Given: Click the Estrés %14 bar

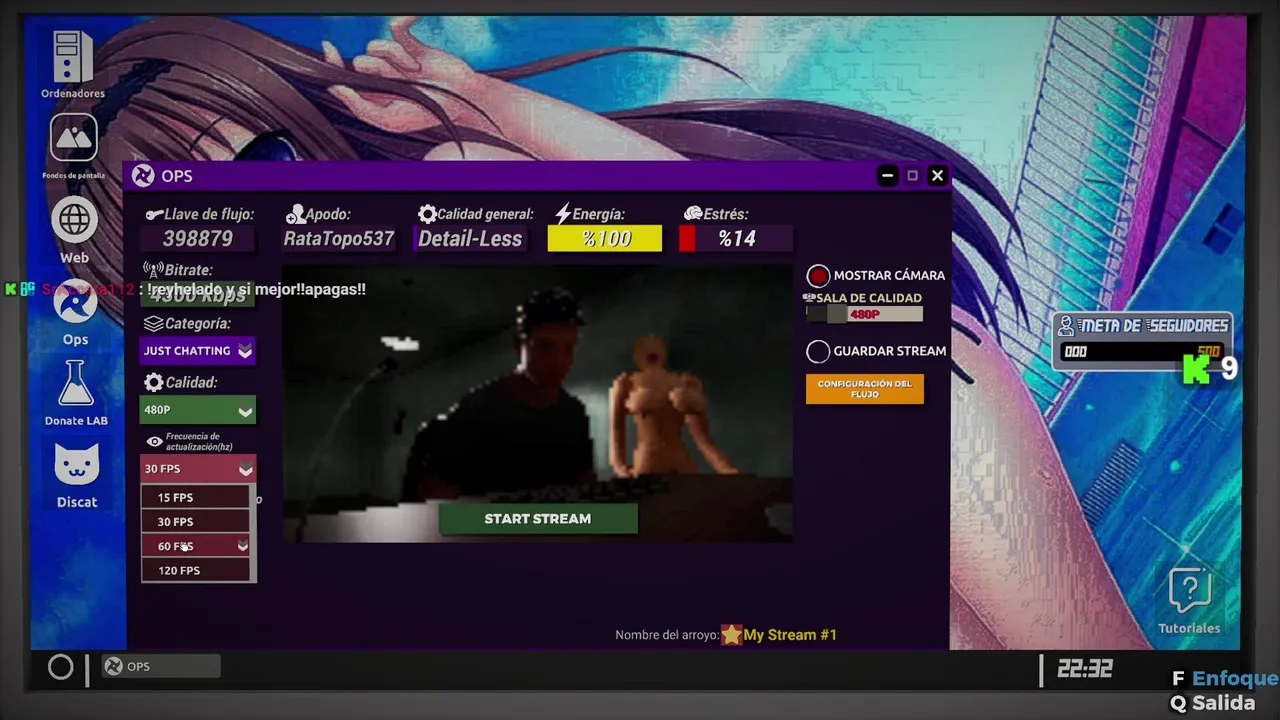Looking at the screenshot, I should click(736, 239).
